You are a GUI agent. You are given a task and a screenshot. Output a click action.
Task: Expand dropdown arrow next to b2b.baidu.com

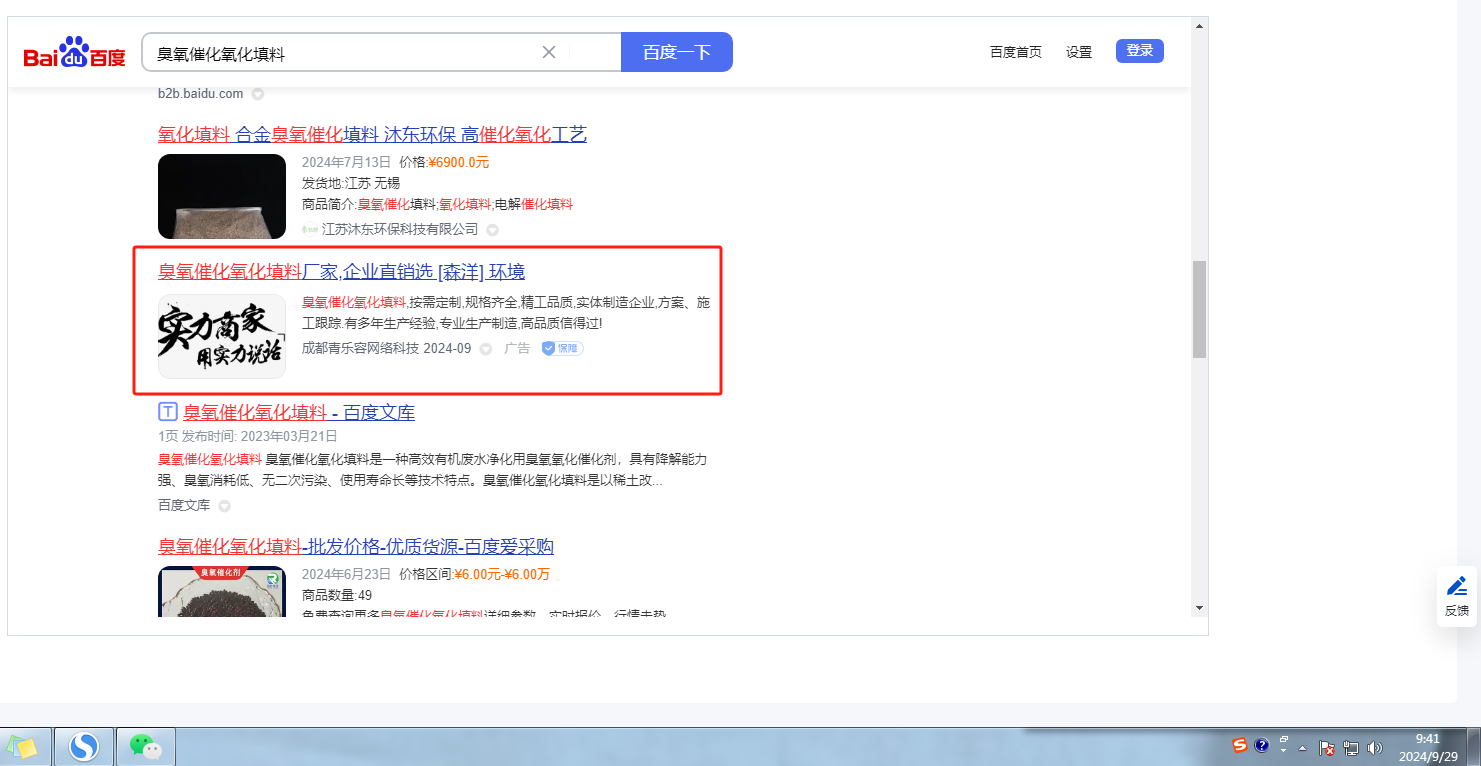[x=257, y=94]
